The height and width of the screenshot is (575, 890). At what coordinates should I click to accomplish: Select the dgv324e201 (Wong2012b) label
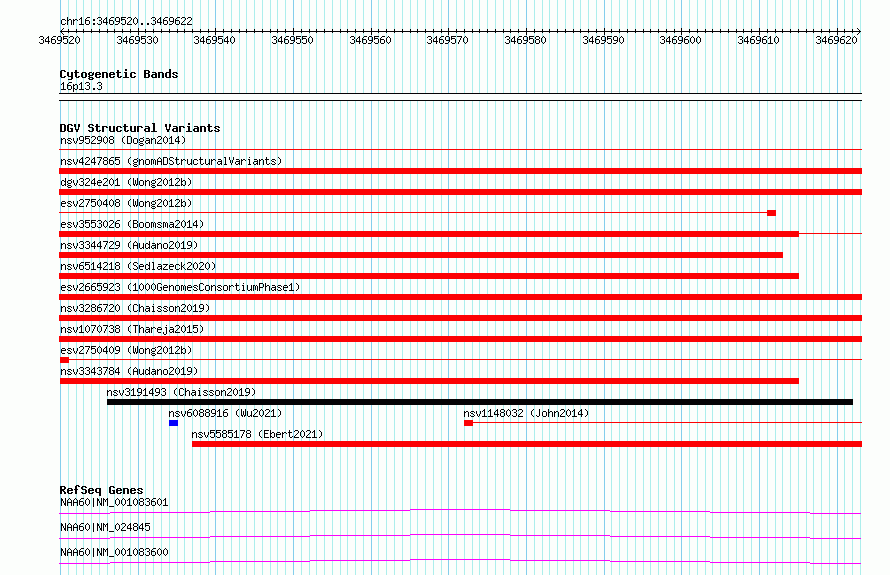pyautogui.click(x=126, y=182)
